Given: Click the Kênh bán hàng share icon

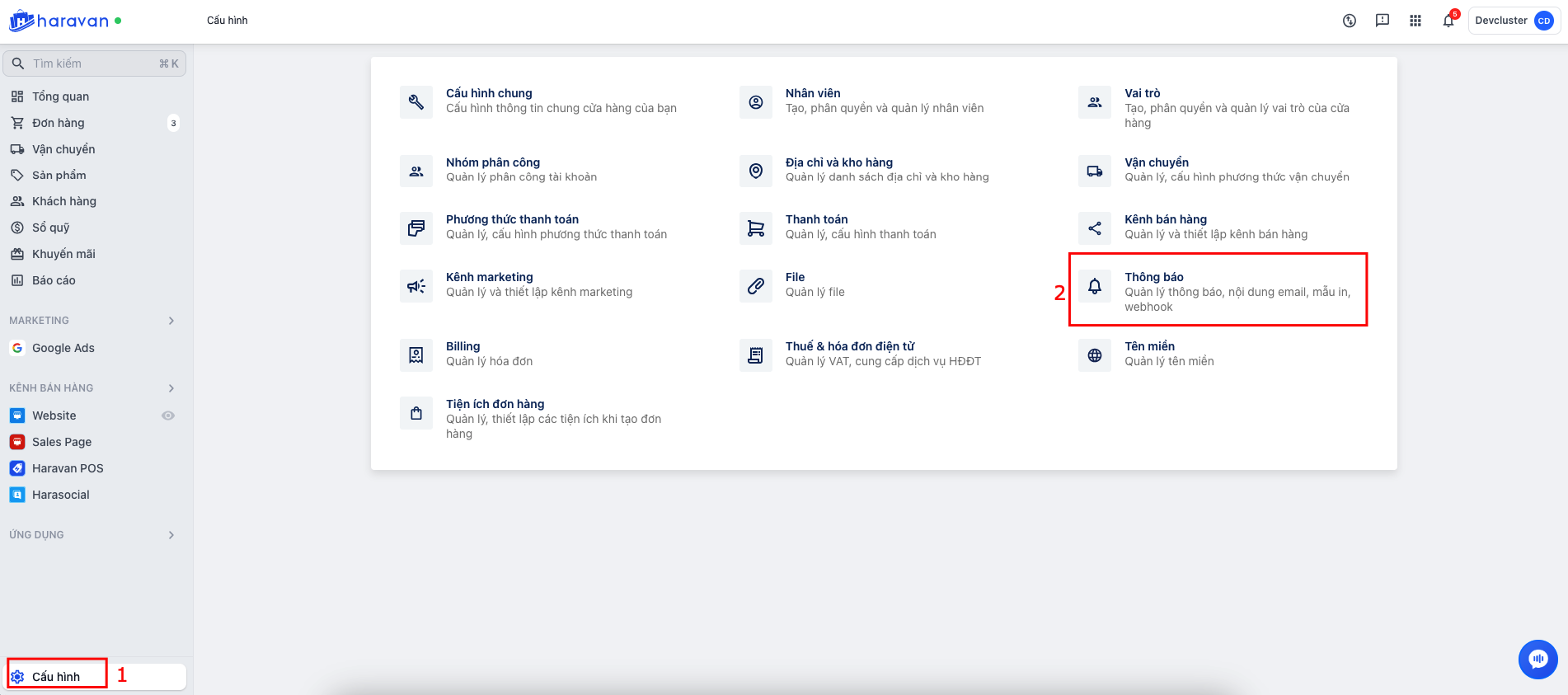Looking at the screenshot, I should (x=1095, y=228).
